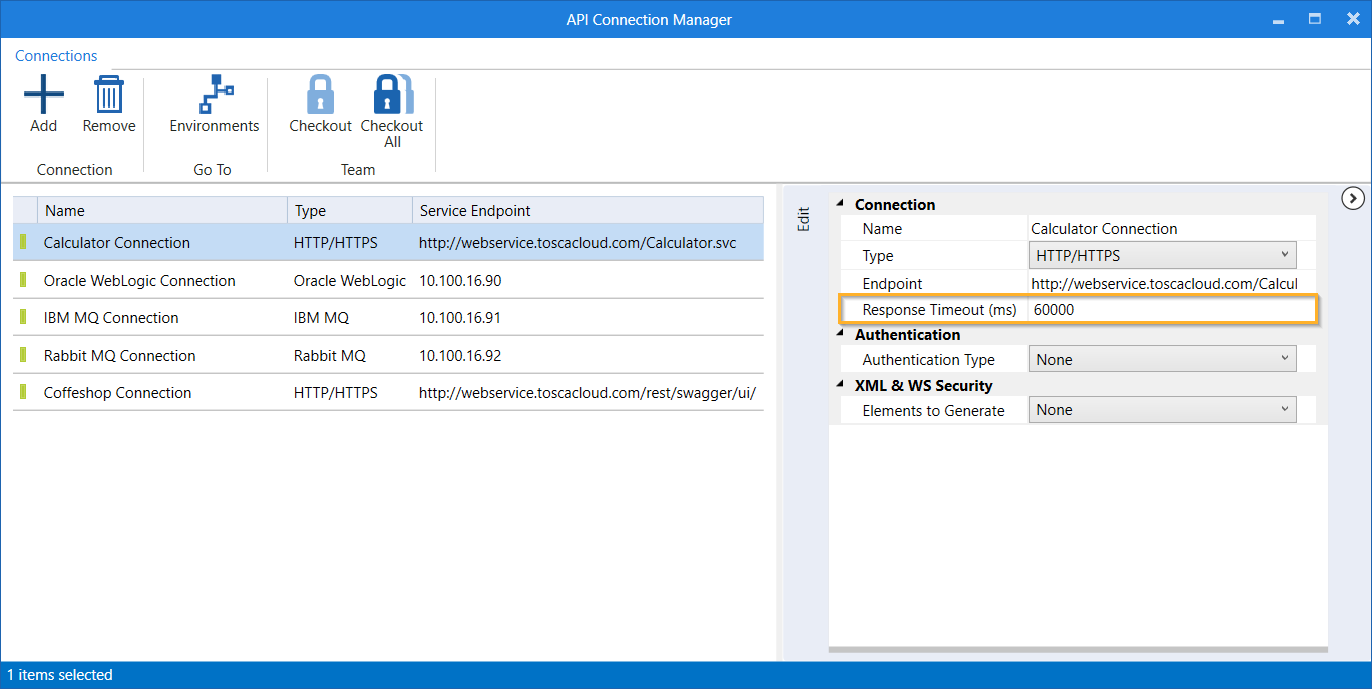Open Environments from the ribbon
The height and width of the screenshot is (689, 1372).
[214, 96]
